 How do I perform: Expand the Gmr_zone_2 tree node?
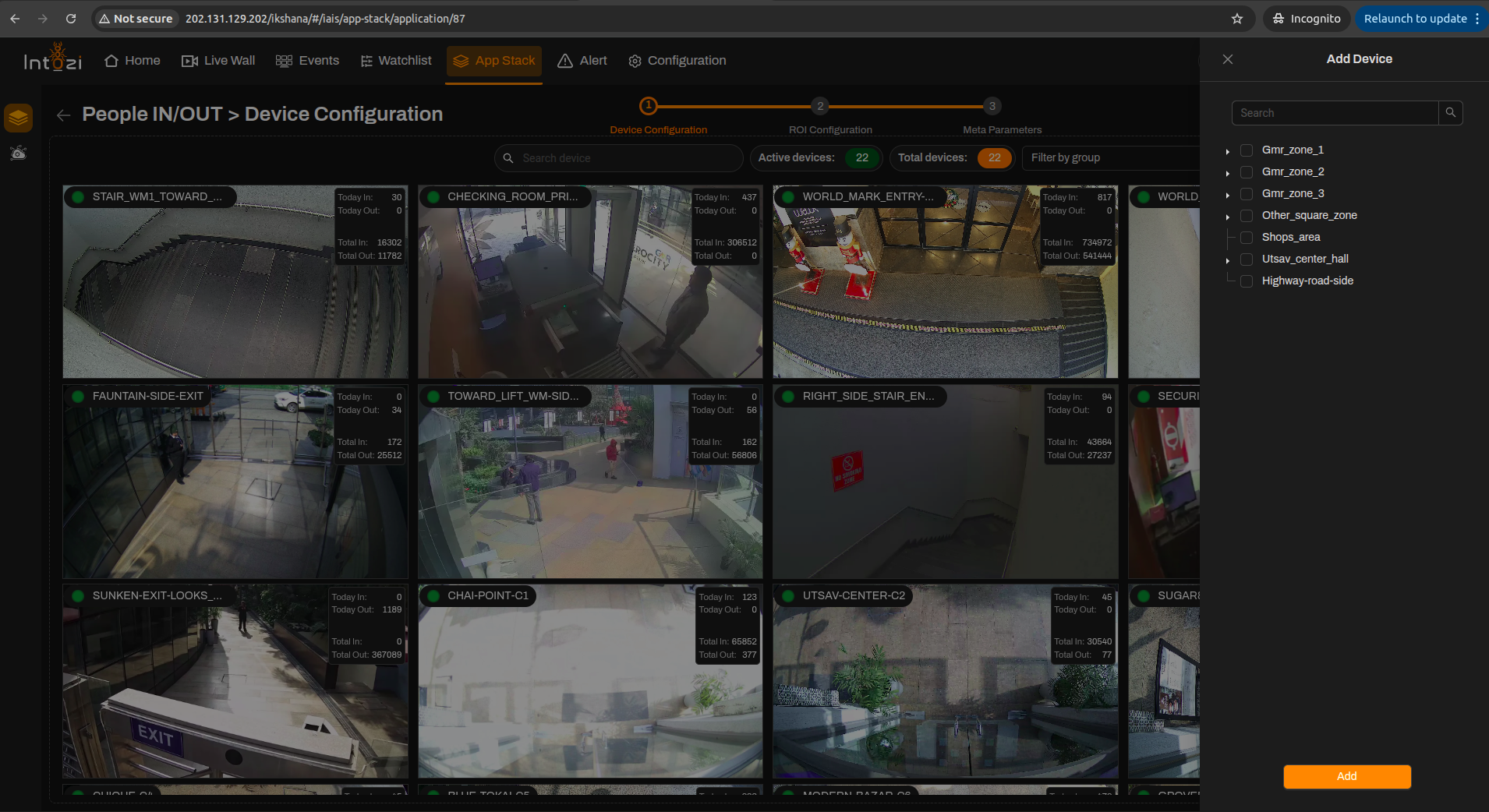(1228, 173)
